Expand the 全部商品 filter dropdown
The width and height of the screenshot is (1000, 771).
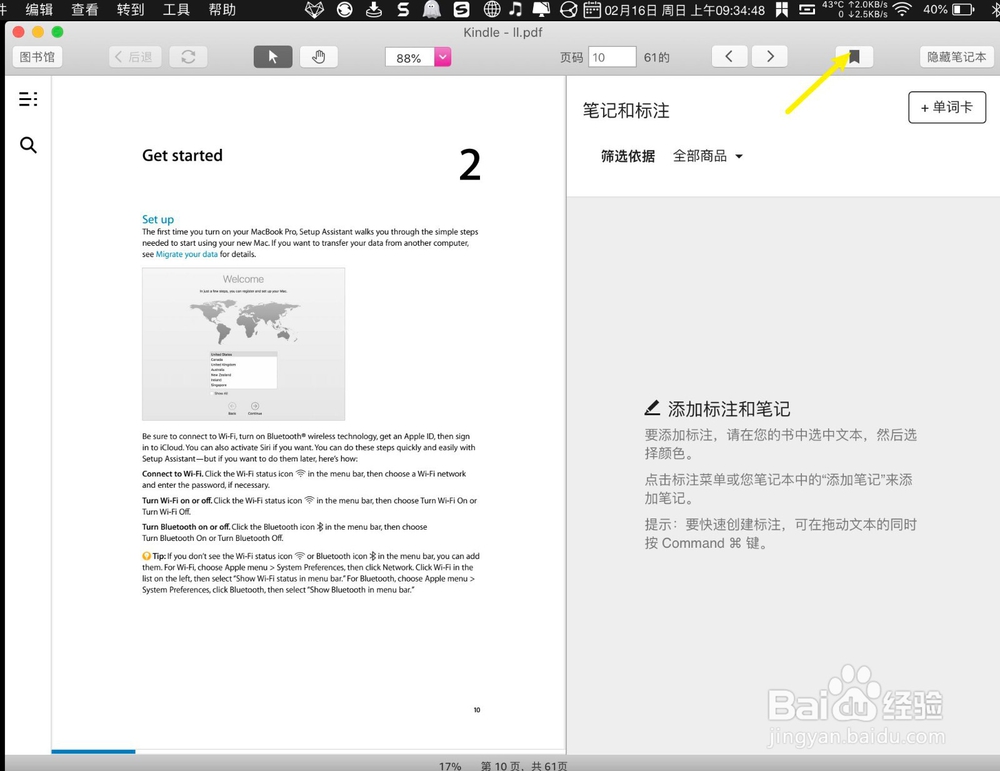click(x=708, y=155)
